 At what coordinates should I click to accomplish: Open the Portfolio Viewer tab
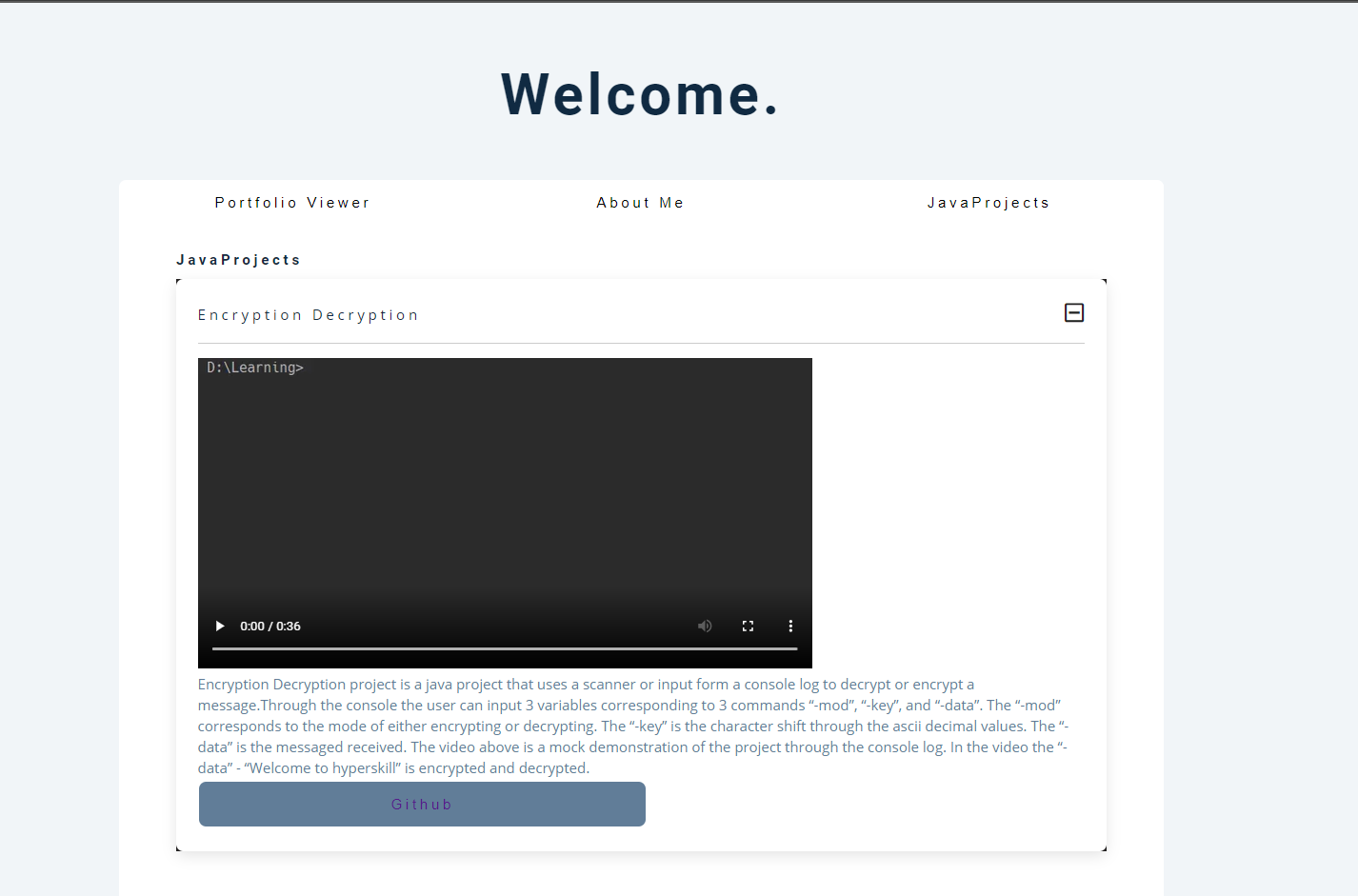click(292, 203)
